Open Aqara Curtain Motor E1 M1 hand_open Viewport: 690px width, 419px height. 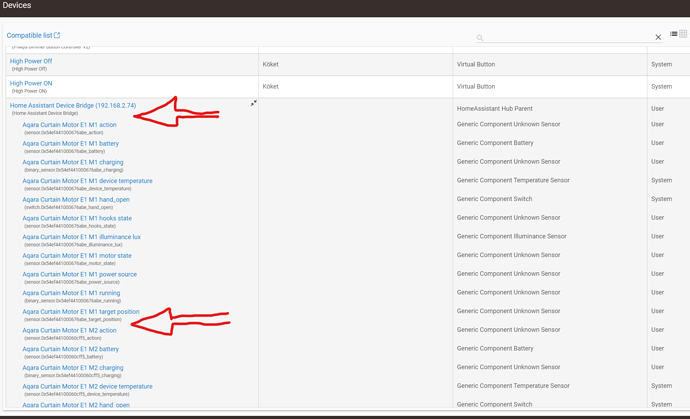click(x=76, y=200)
